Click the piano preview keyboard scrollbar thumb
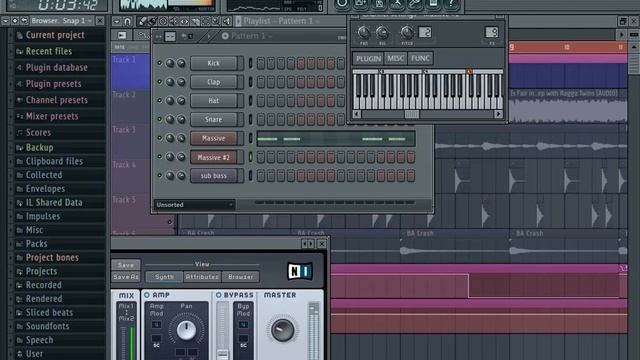Viewport: 640px width, 360px height. 411,114
